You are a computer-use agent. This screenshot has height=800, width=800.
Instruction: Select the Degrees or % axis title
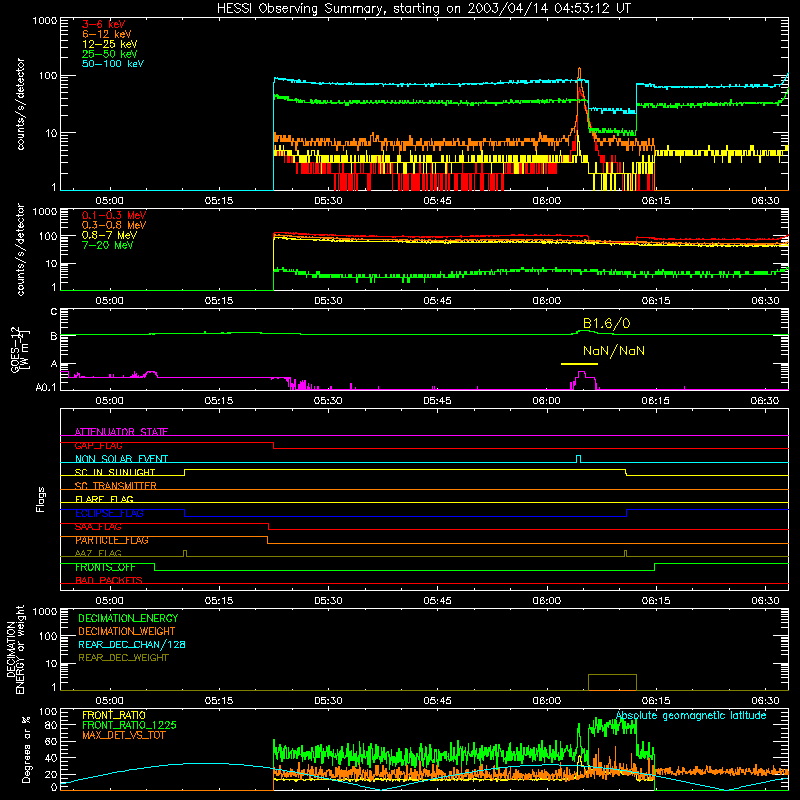(x=26, y=749)
